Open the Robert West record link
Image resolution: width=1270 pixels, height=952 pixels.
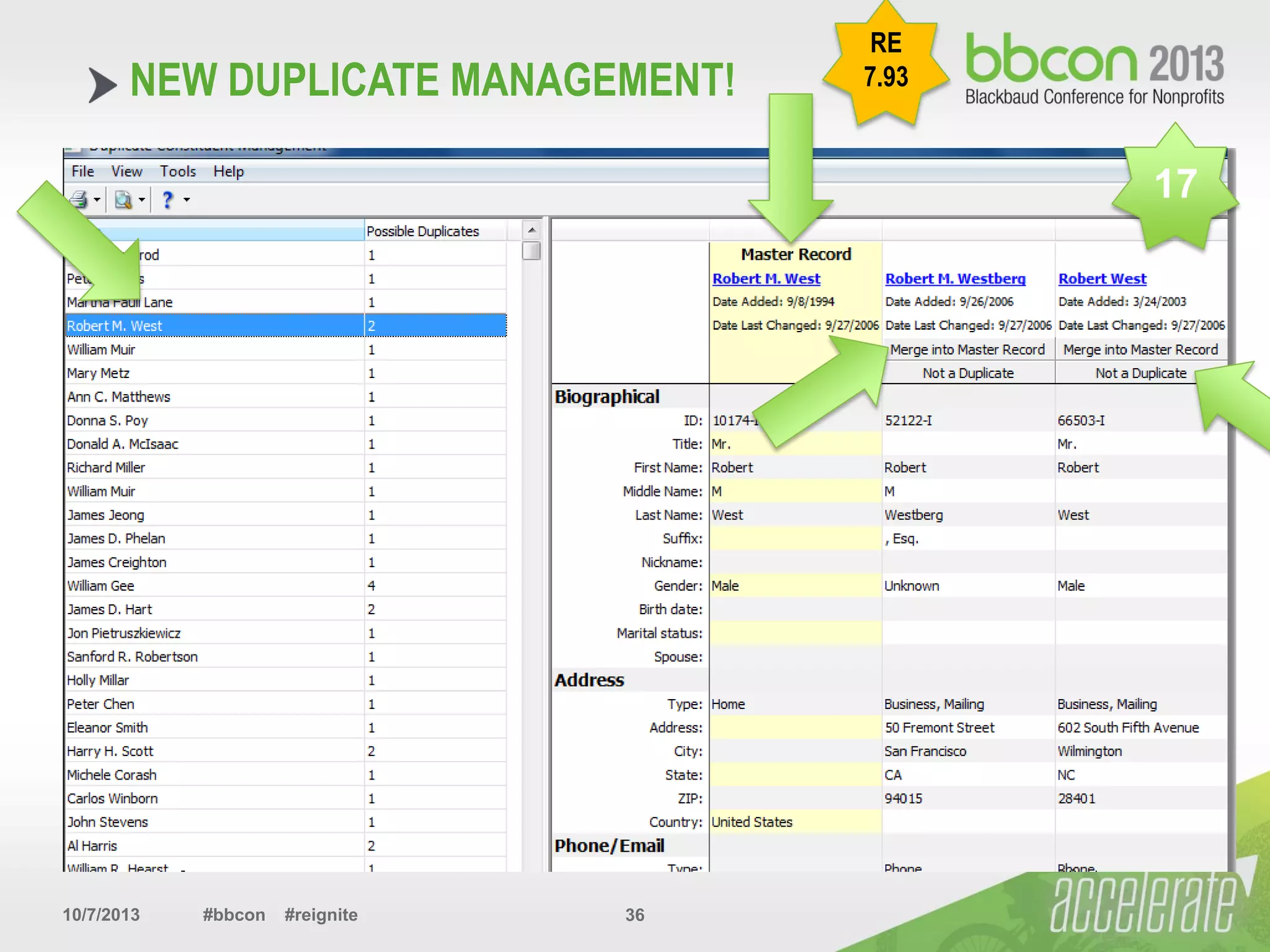pyautogui.click(x=1103, y=279)
